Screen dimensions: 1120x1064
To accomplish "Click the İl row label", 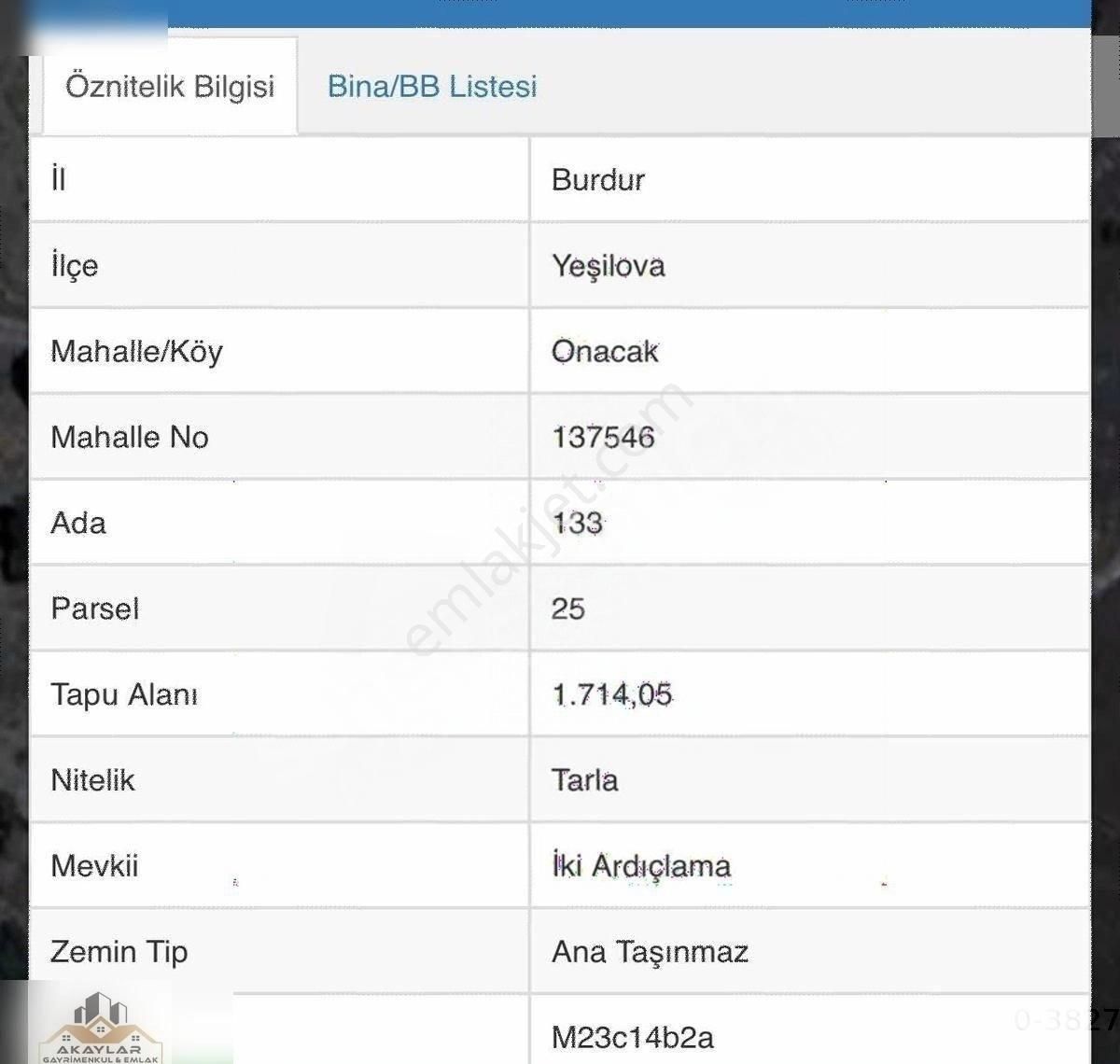I will pos(59,179).
